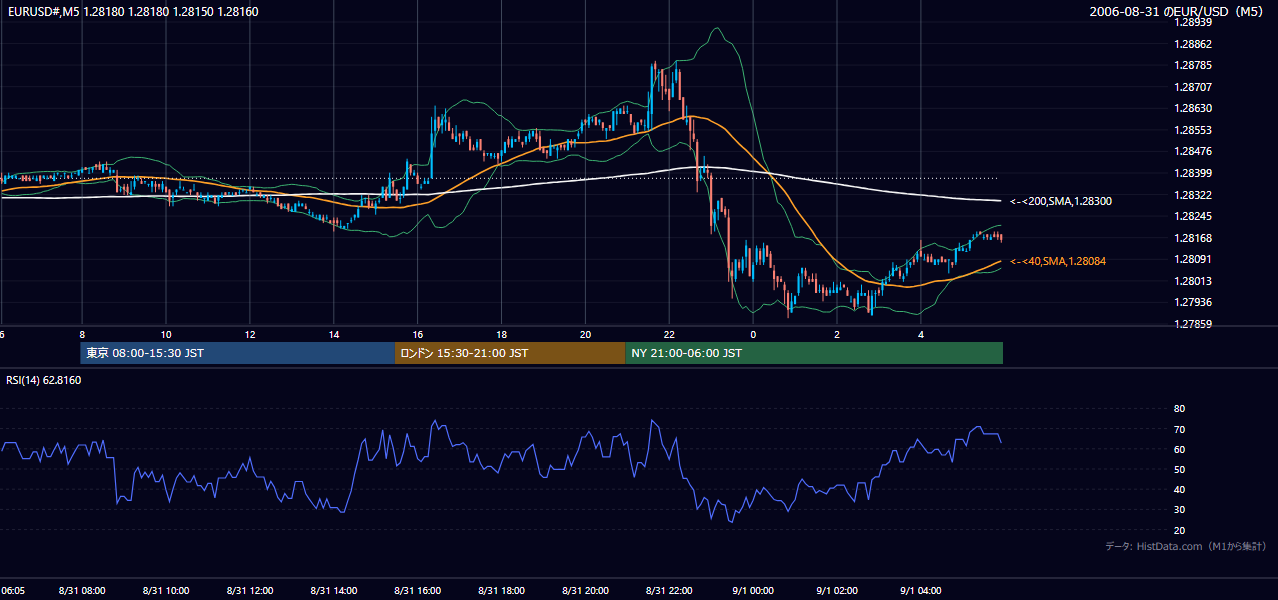Select the 2006-08-31 EUR/USD (M5) chart title

1178,11
